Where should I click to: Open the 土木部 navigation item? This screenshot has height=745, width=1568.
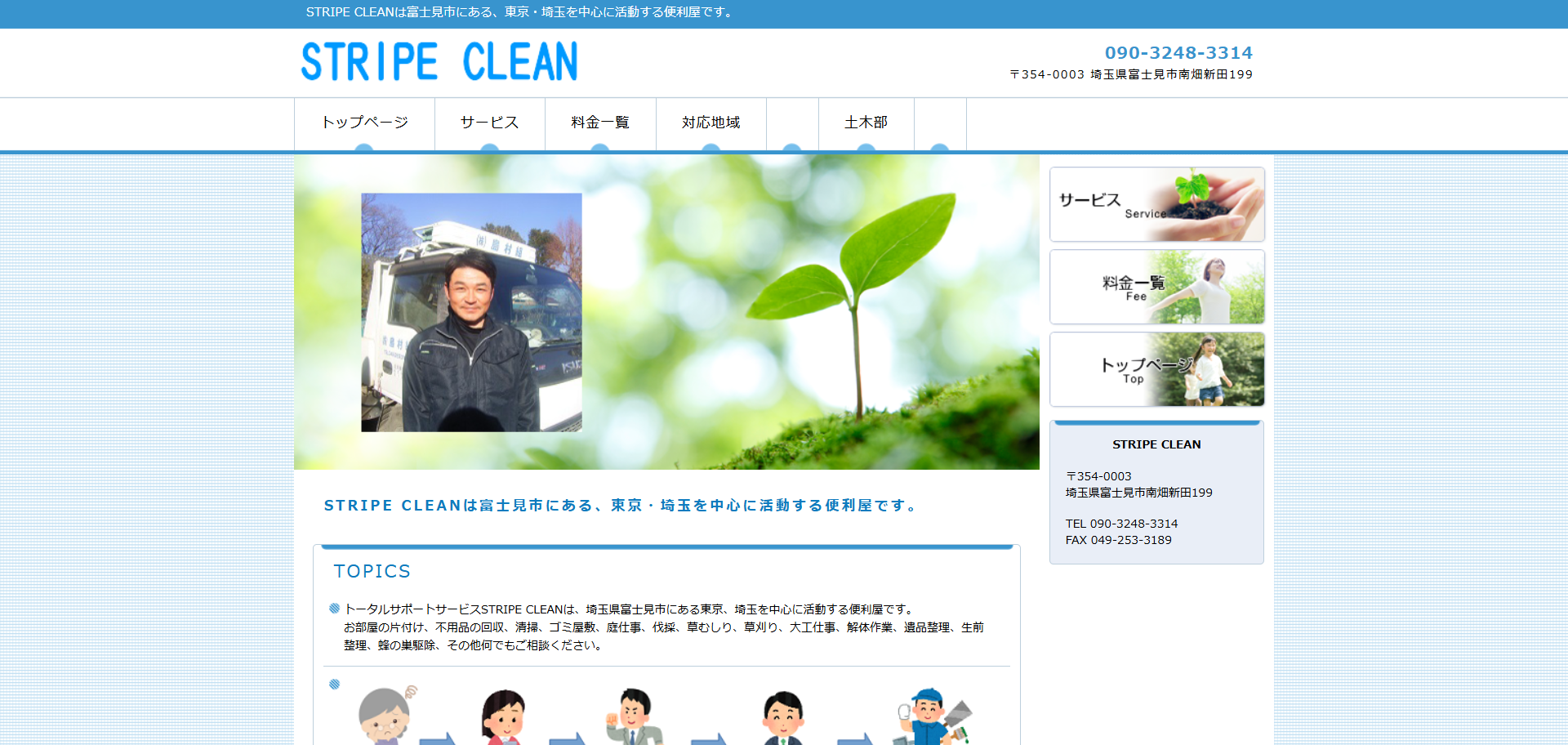(866, 123)
